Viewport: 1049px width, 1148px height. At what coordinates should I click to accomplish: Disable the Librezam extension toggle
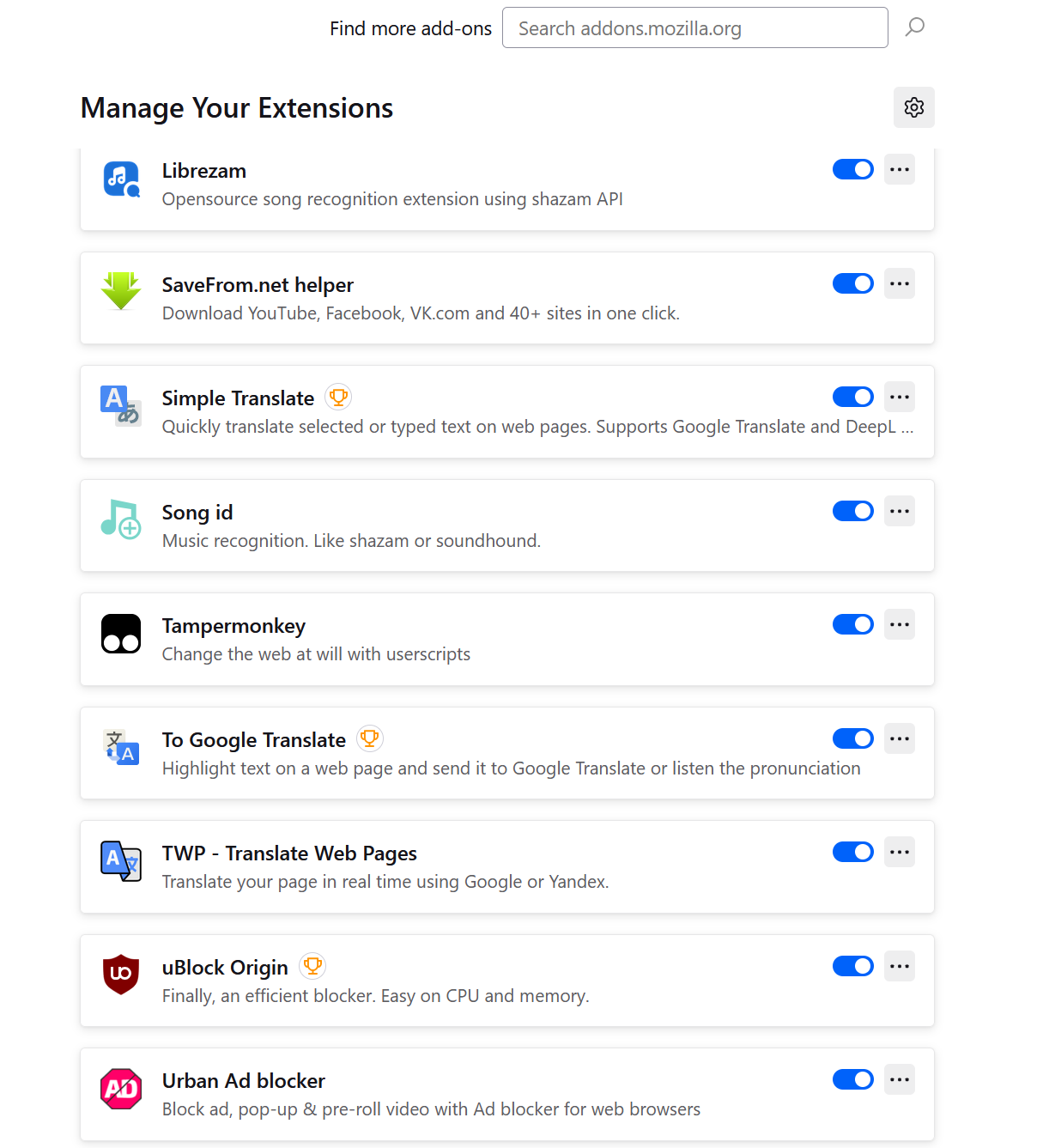852,169
